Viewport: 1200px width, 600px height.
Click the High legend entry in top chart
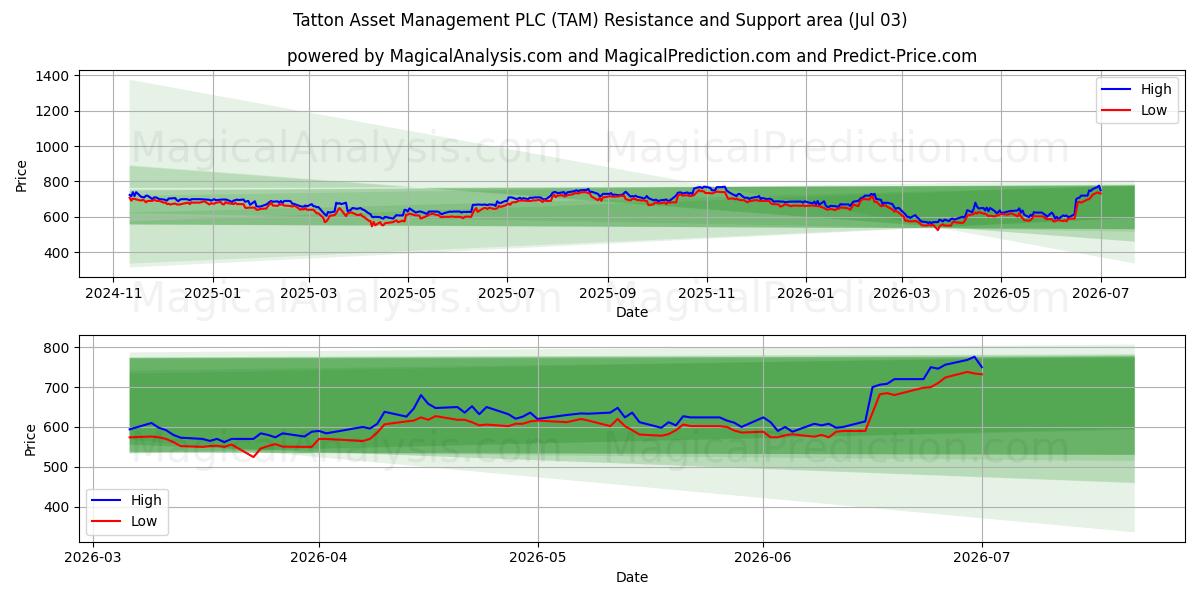coord(1135,89)
